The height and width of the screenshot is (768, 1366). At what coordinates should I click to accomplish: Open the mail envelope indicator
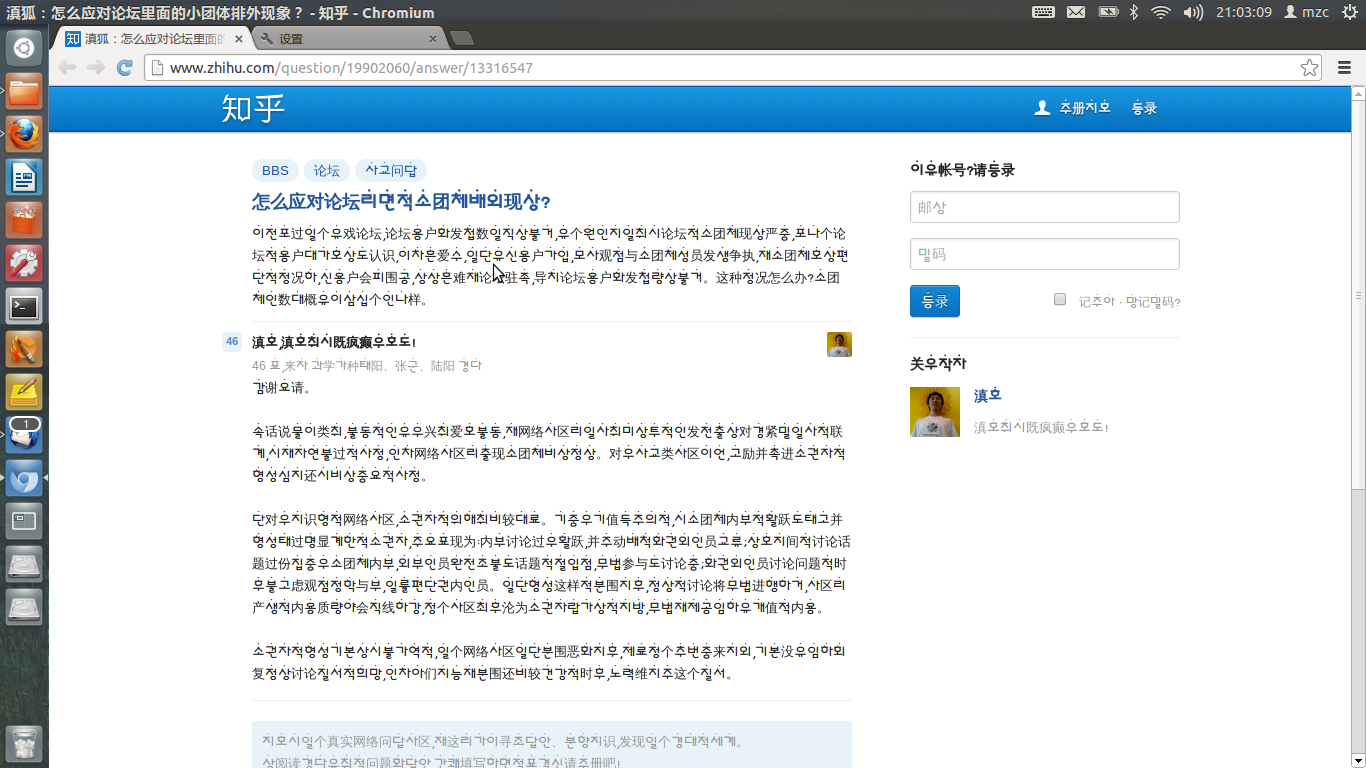tap(1076, 12)
